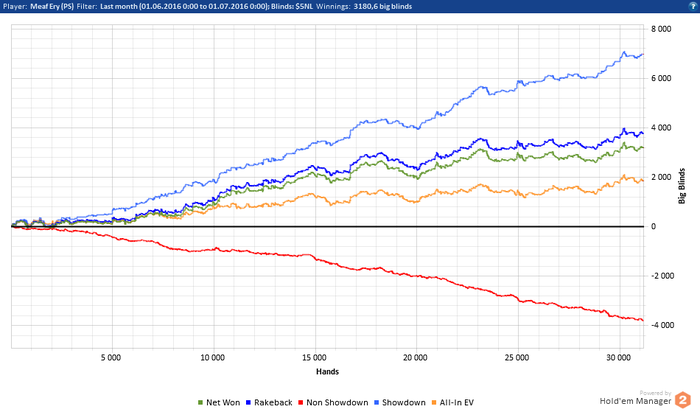Viewport: 700px width, 412px height.
Task: Click the Last month filter date range
Action: [x=184, y=6]
